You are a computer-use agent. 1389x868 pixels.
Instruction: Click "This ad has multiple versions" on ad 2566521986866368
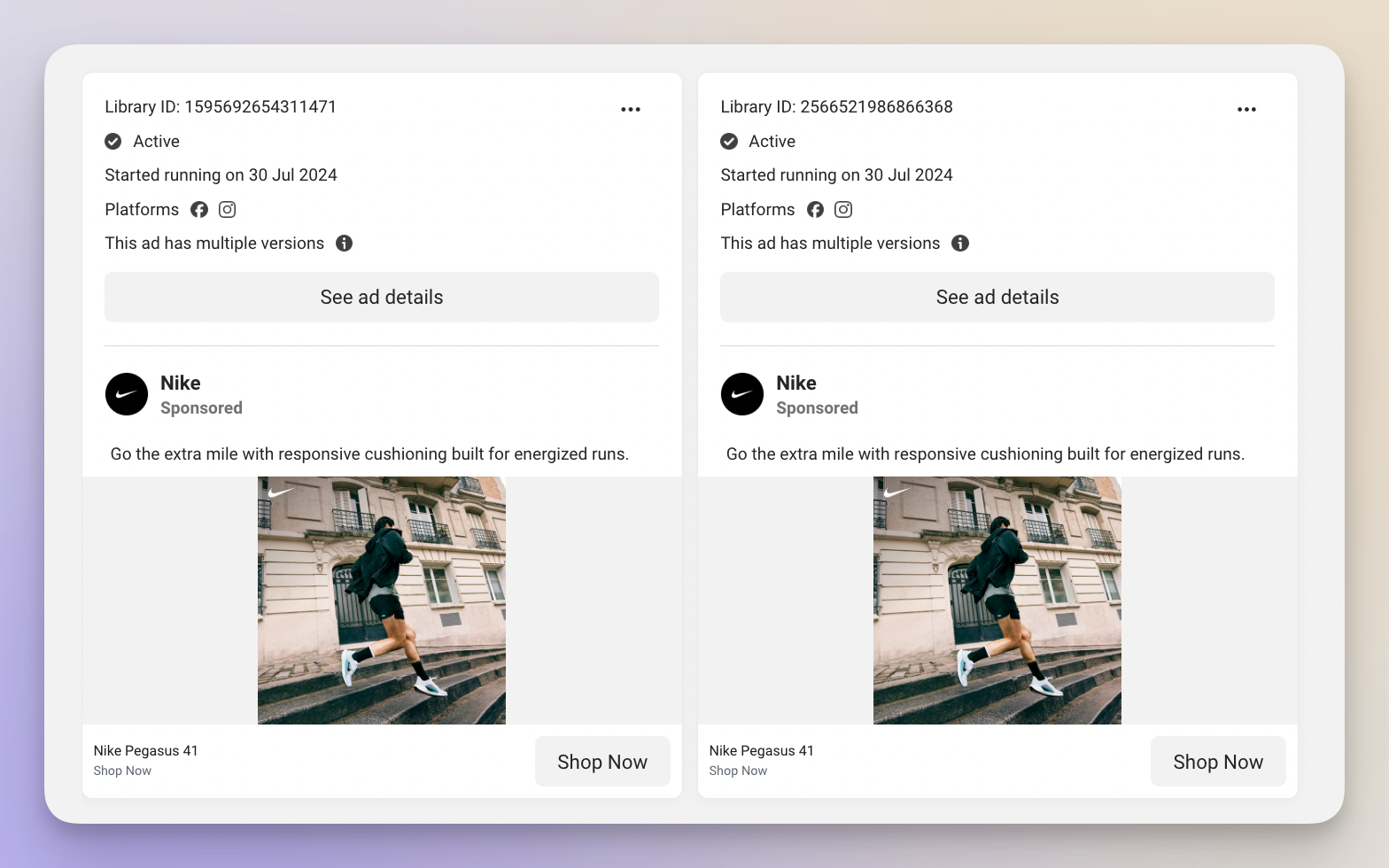[x=830, y=244]
